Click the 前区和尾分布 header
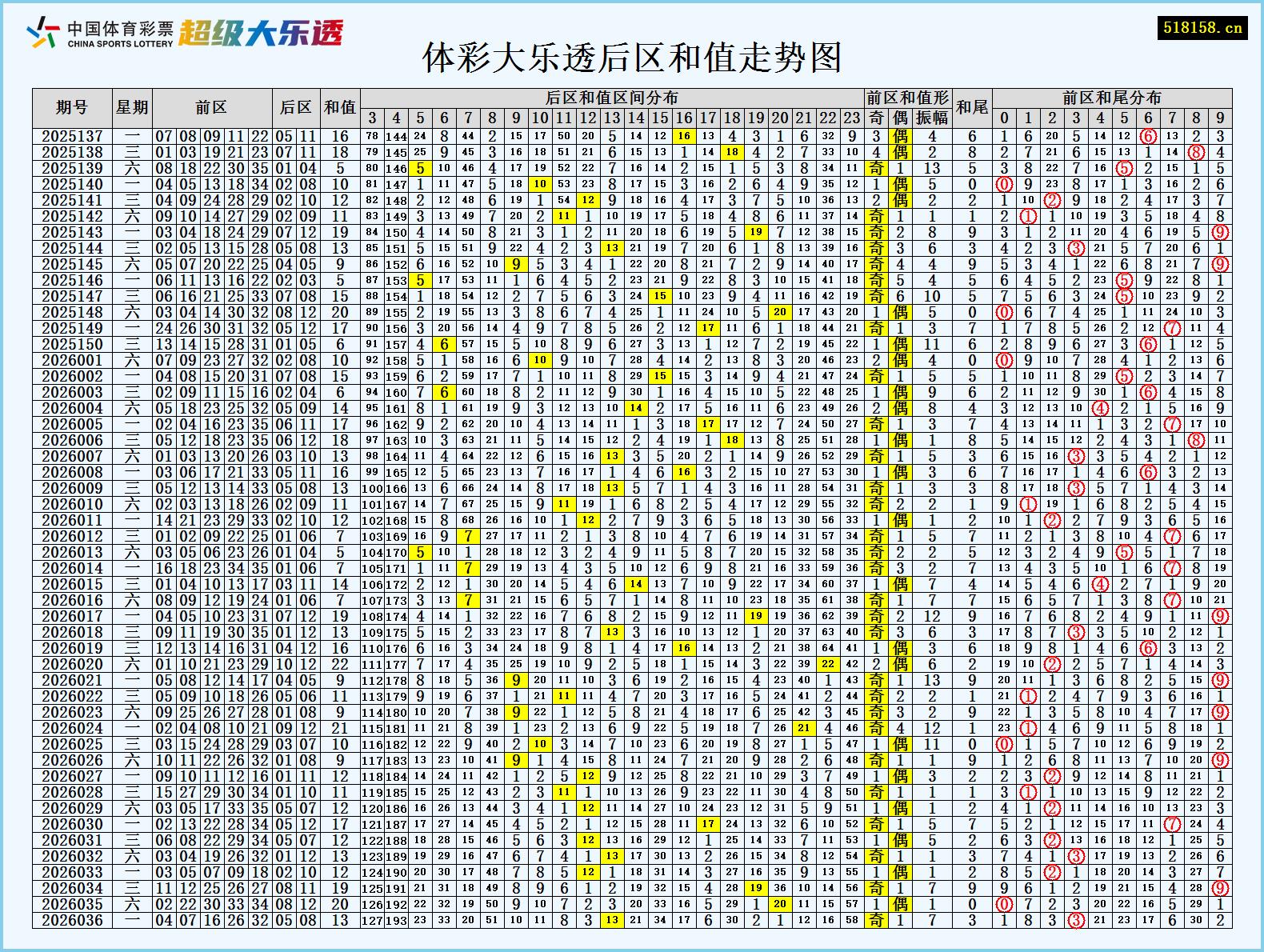Image resolution: width=1264 pixels, height=952 pixels. pyautogui.click(x=1112, y=98)
